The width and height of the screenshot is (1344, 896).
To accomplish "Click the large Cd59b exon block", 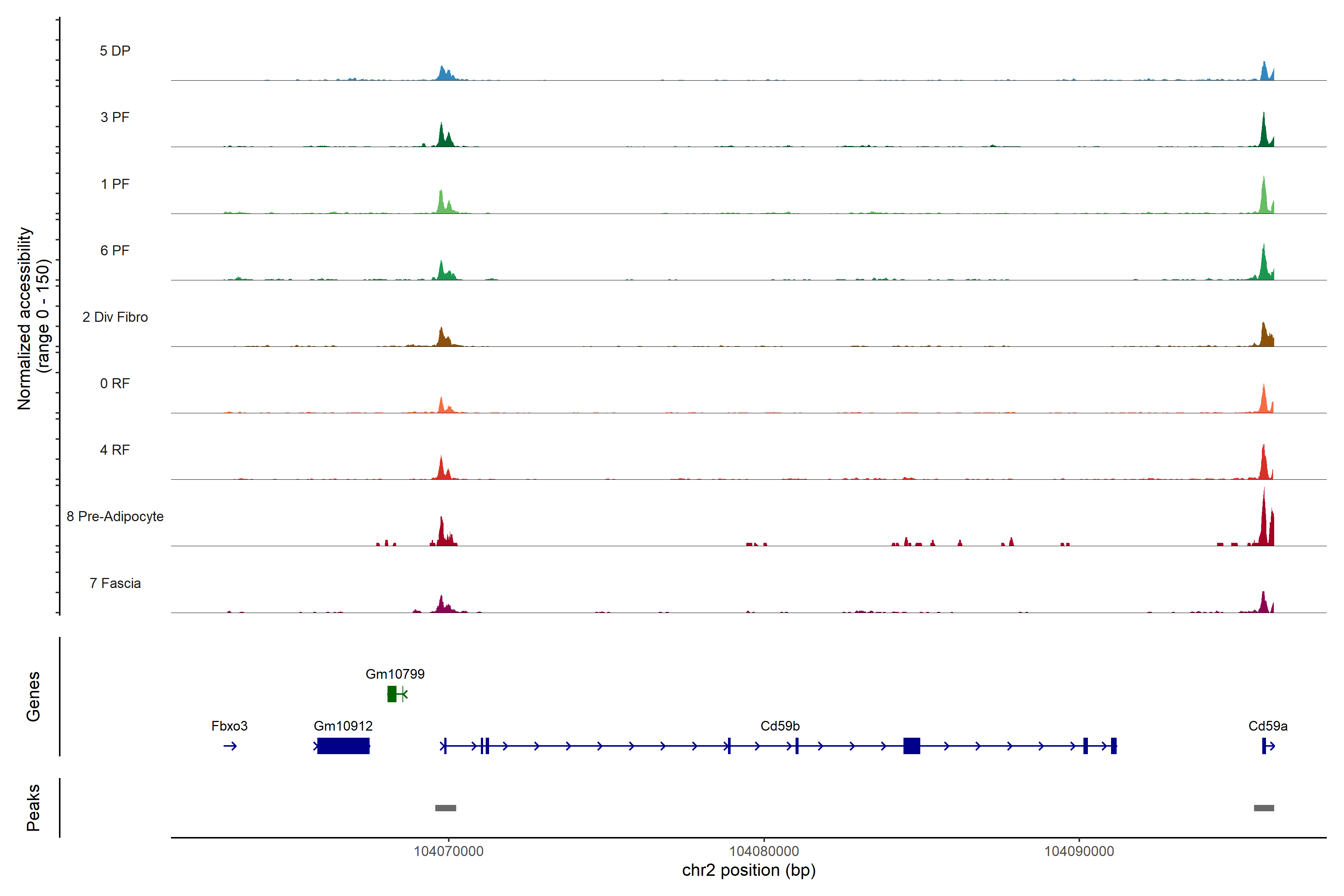I will pyautogui.click(x=911, y=746).
